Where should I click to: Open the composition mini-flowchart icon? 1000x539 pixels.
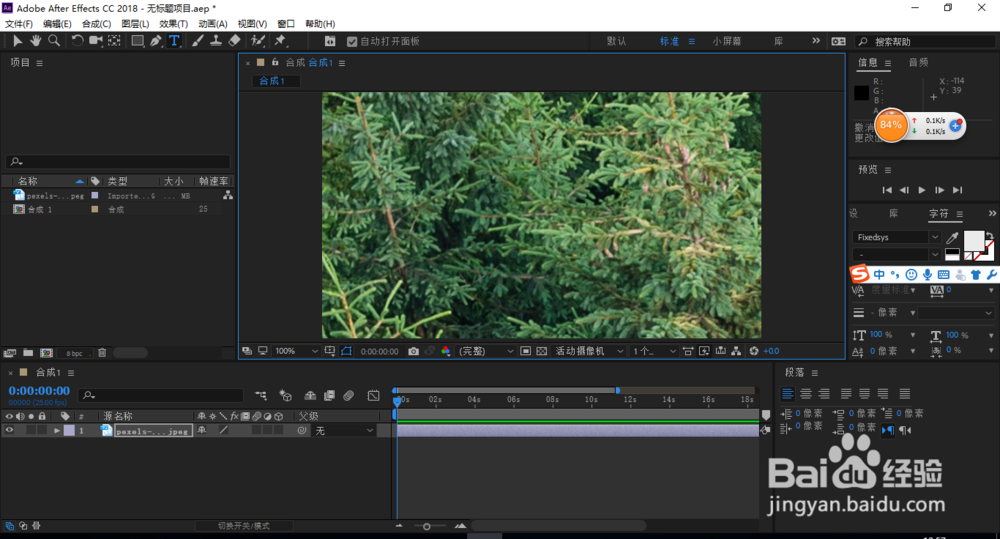(x=261, y=396)
